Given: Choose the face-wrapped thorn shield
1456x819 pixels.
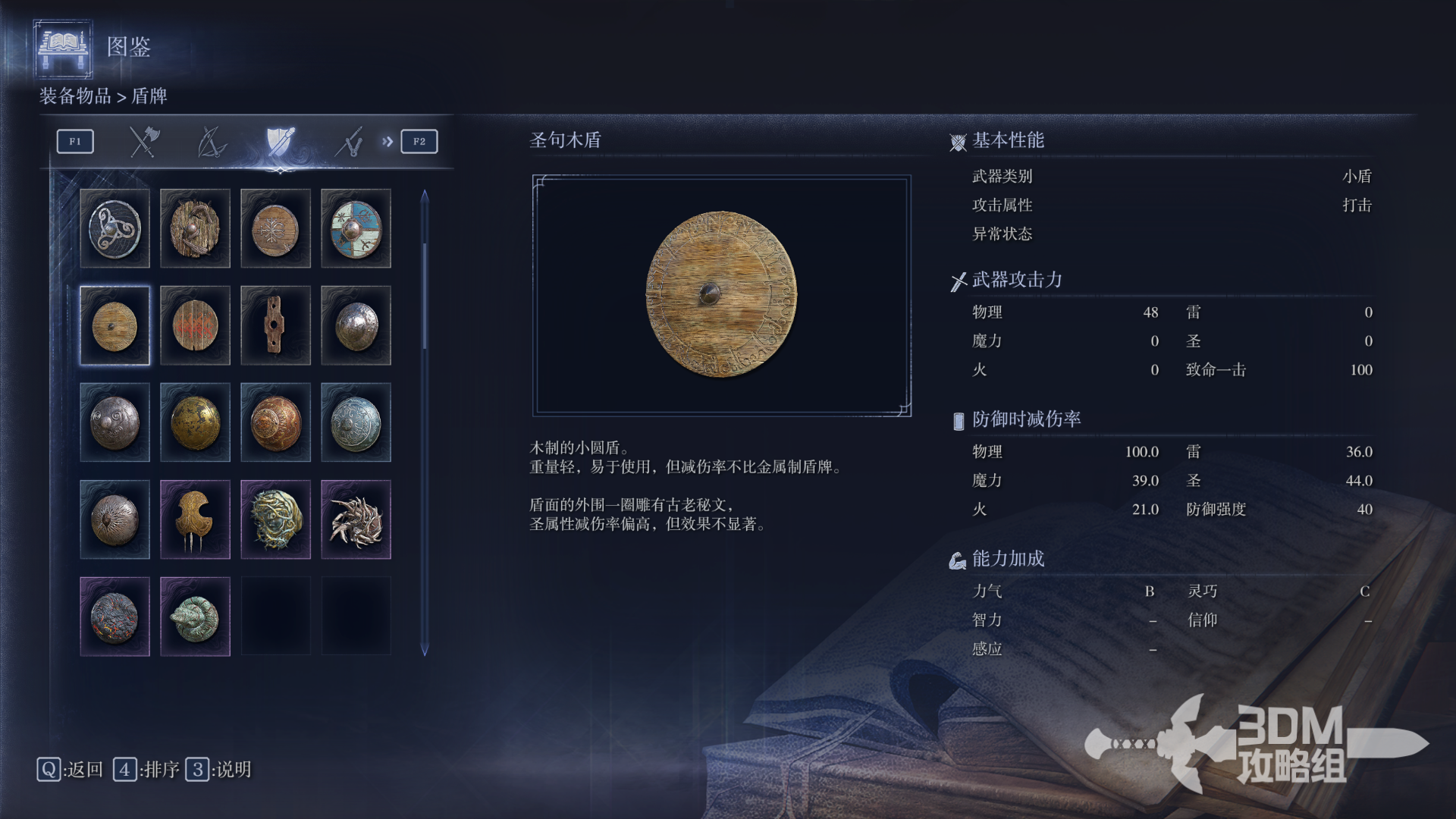Looking at the screenshot, I should coord(275,519).
